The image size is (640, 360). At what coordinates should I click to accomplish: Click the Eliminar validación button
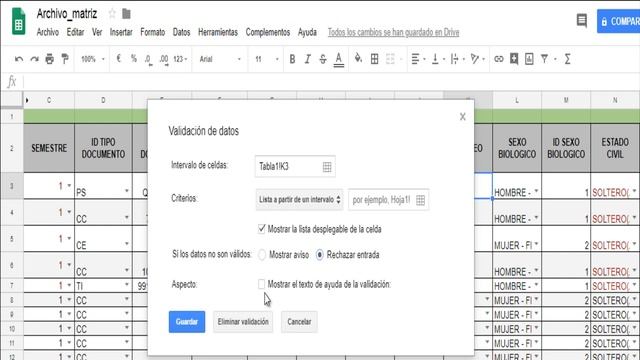[x=243, y=322]
